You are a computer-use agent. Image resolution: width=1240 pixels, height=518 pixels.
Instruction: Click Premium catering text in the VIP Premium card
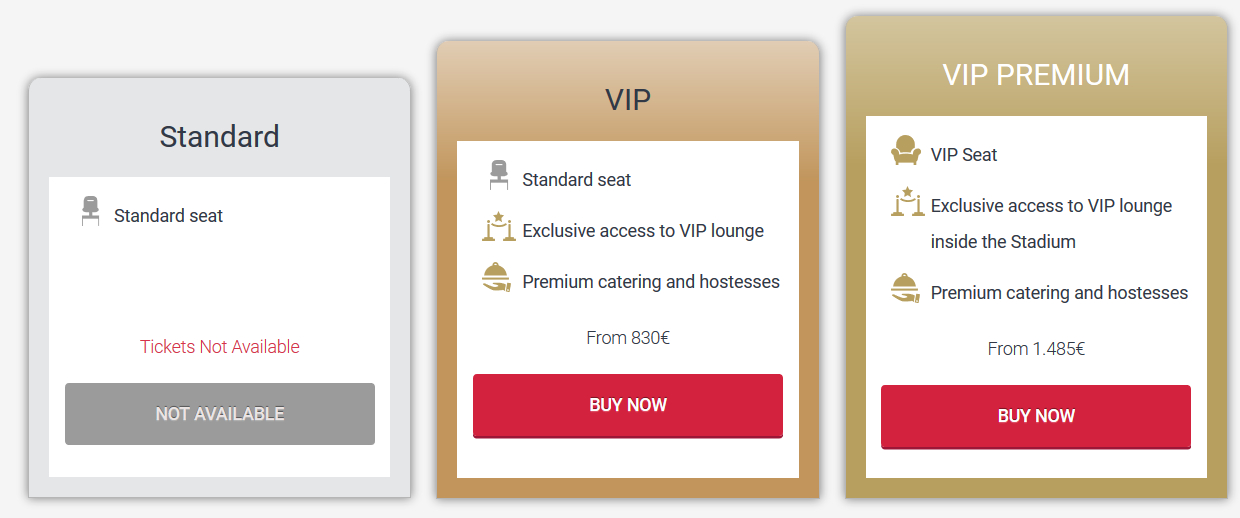coord(1059,293)
